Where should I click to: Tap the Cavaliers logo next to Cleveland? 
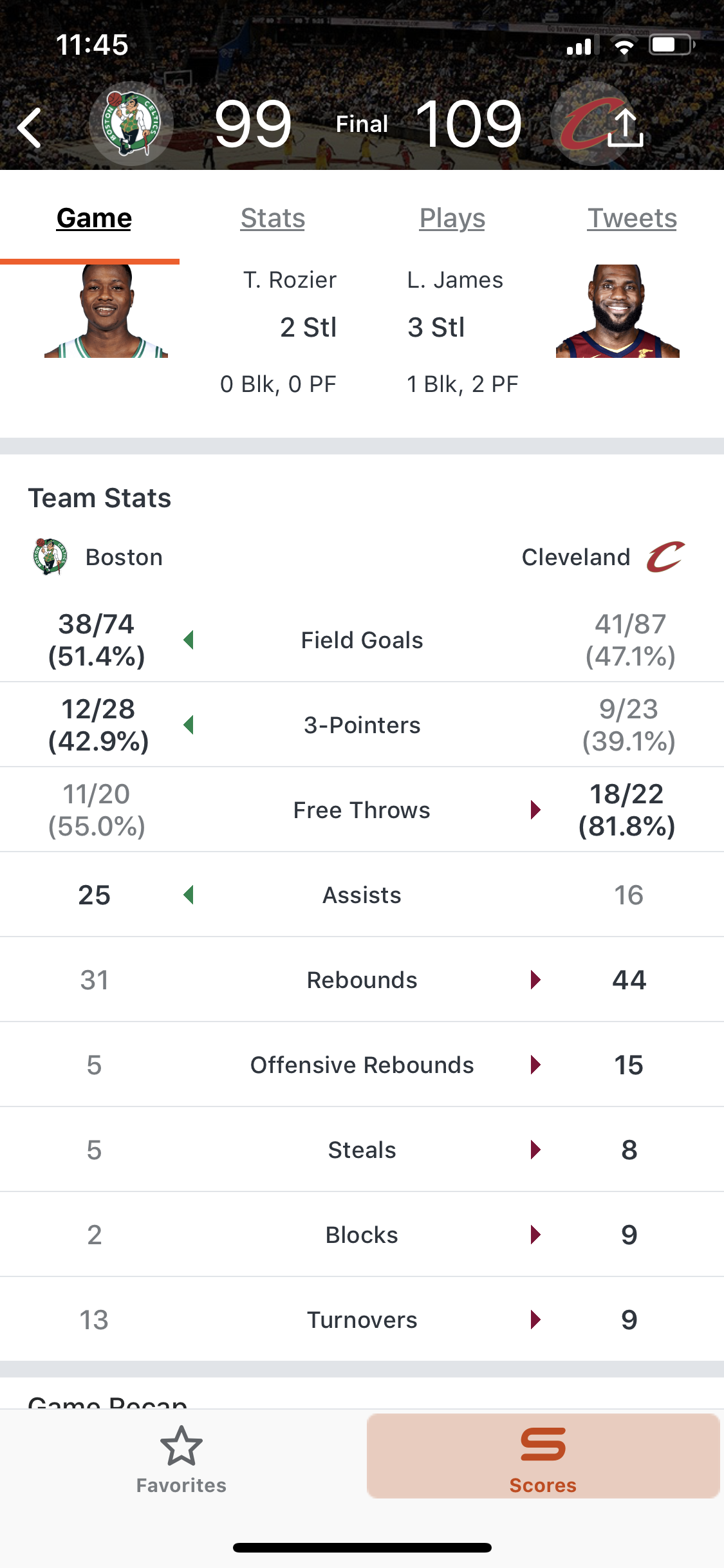pyautogui.click(x=665, y=557)
